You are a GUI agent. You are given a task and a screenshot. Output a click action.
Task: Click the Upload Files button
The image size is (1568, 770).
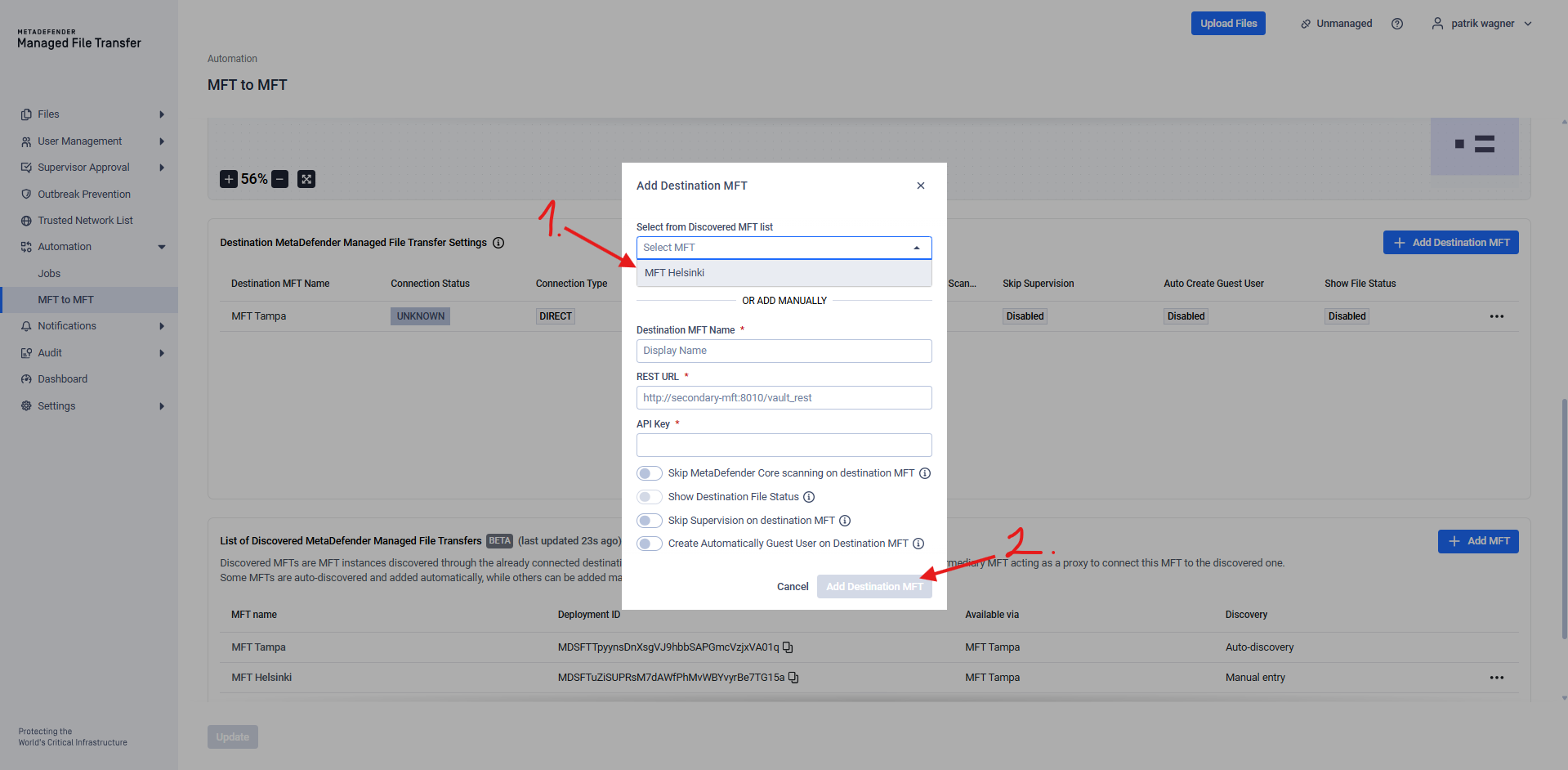click(x=1227, y=24)
